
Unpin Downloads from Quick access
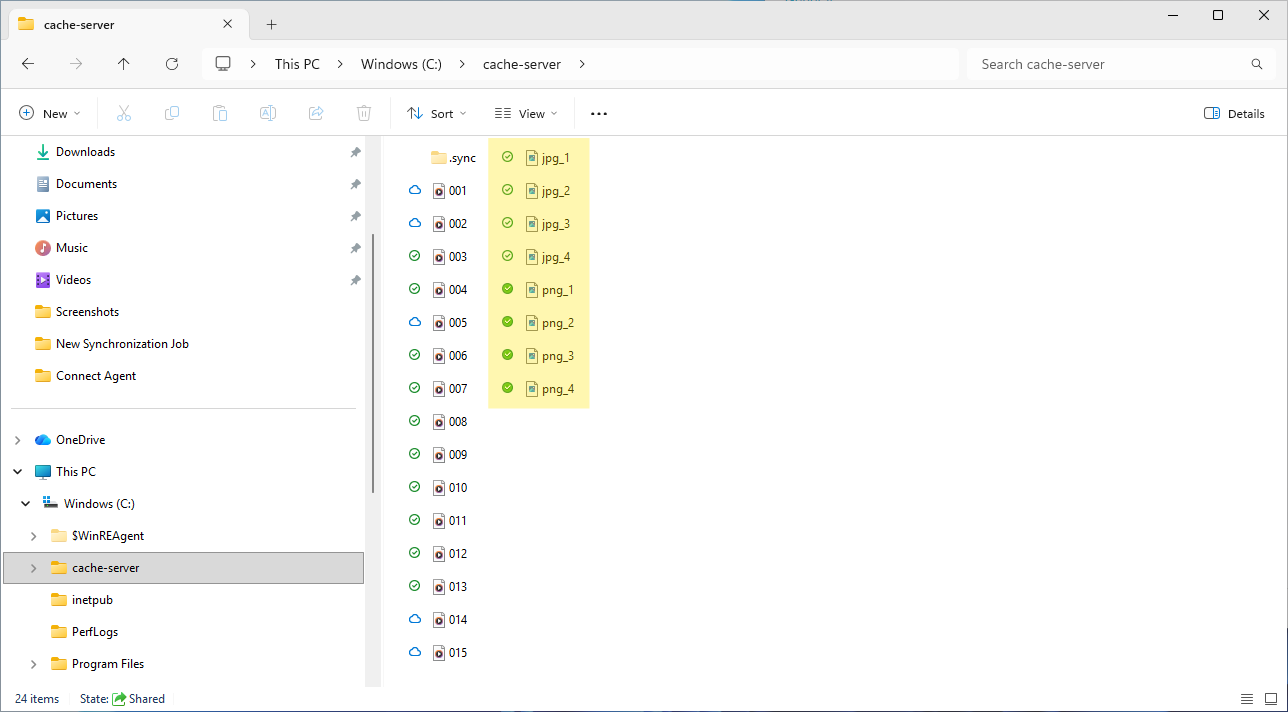pos(355,152)
